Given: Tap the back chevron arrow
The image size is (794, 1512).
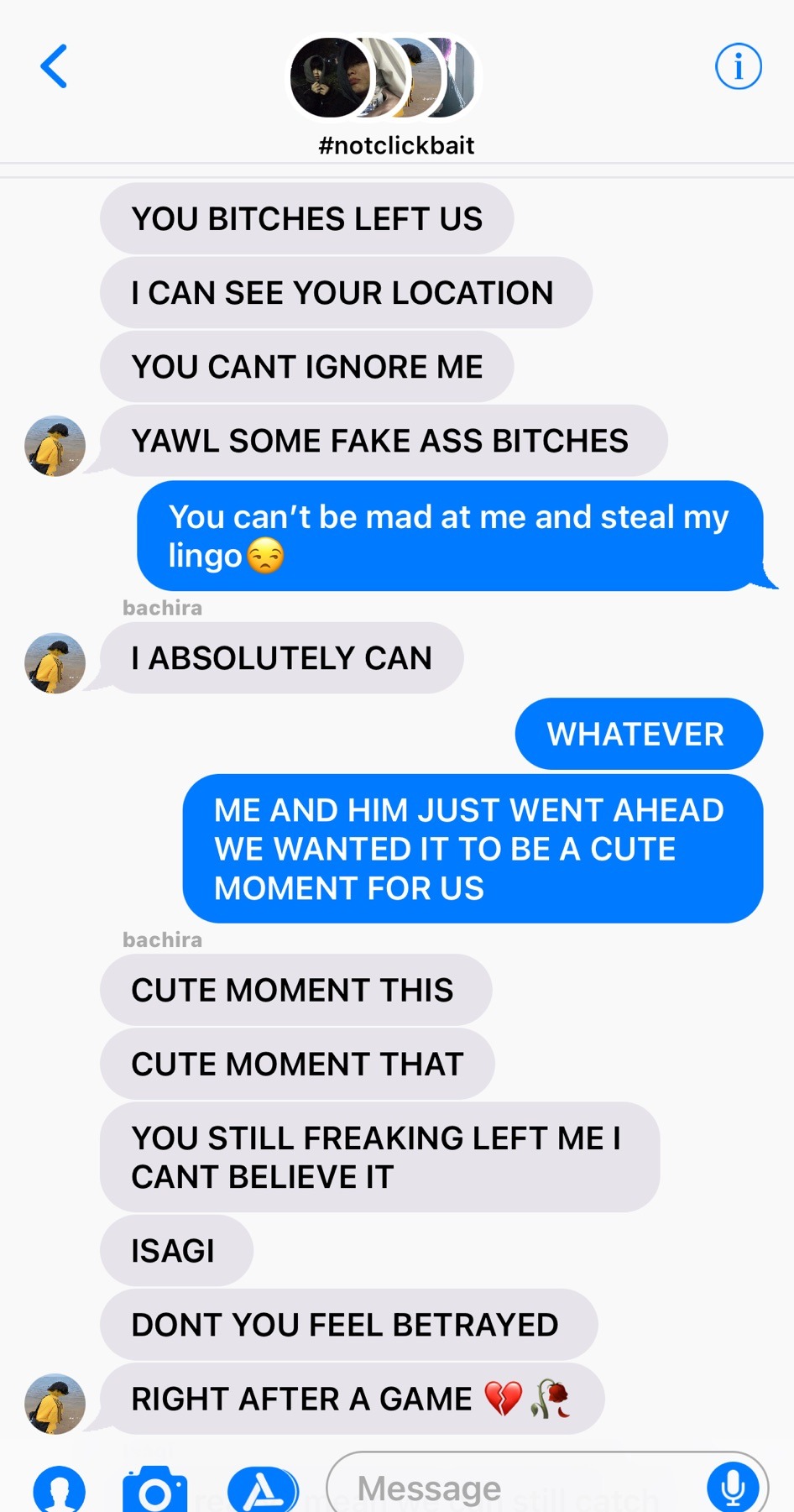Looking at the screenshot, I should (x=54, y=66).
